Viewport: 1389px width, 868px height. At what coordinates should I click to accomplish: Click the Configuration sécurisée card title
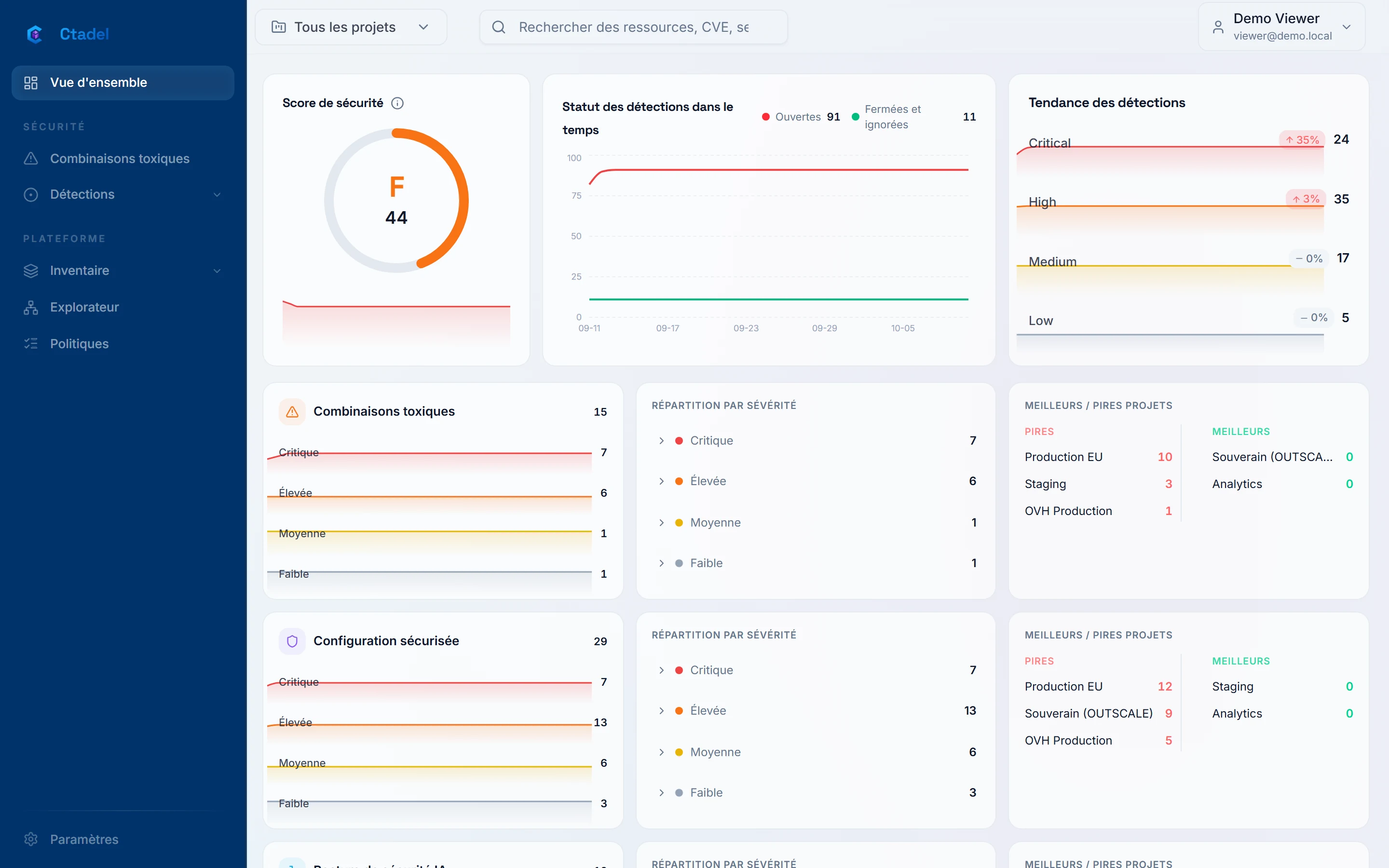(x=386, y=641)
